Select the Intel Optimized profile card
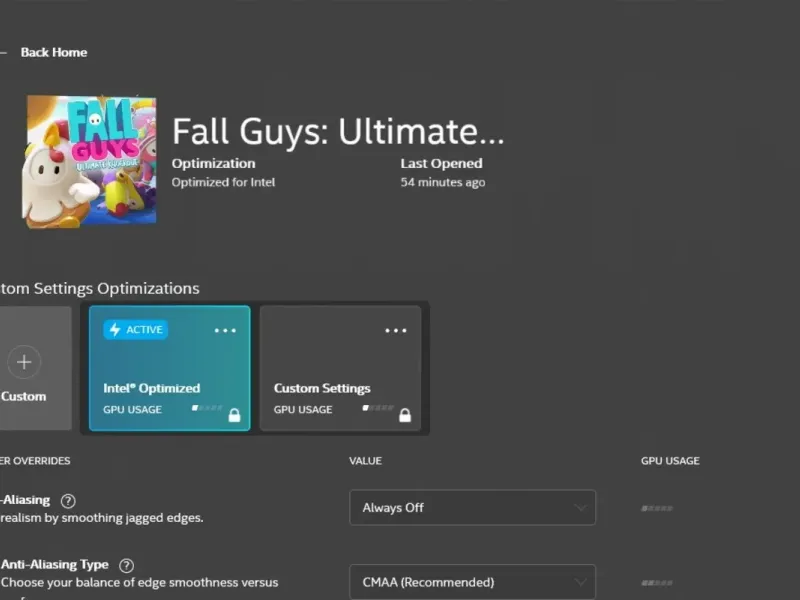The image size is (800, 600). coord(169,368)
